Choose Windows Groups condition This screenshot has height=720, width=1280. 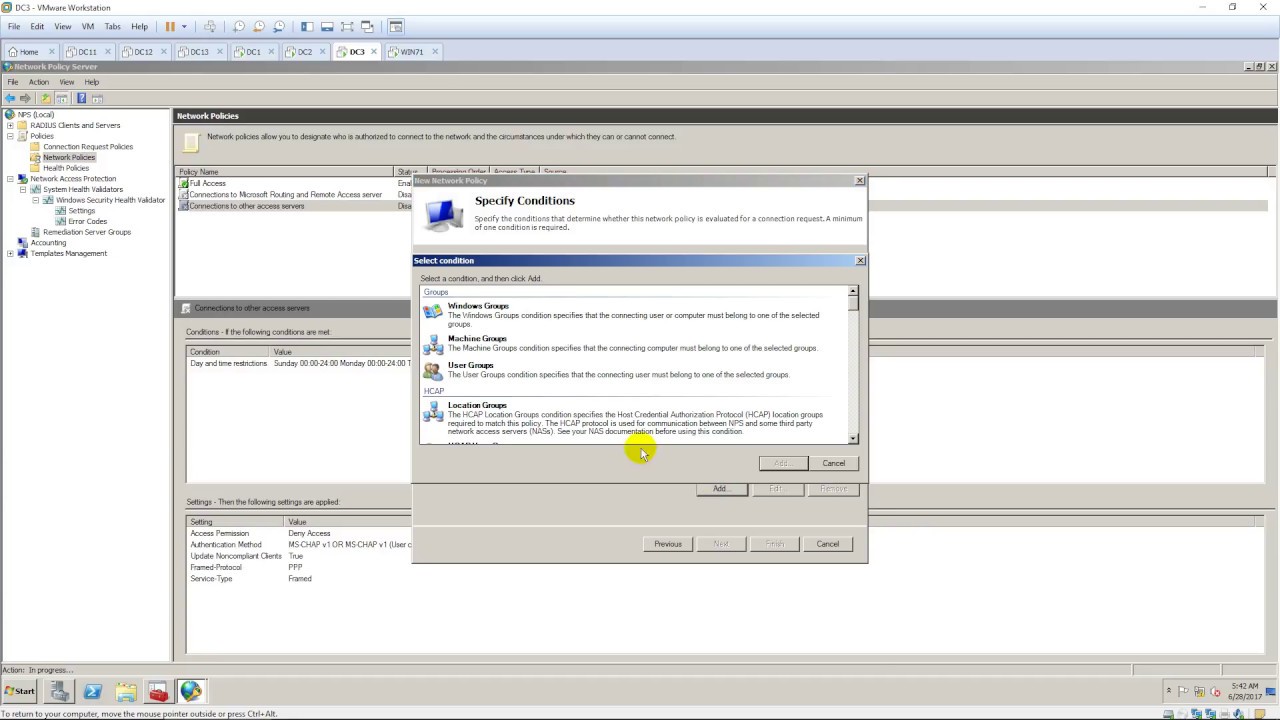tap(635, 315)
